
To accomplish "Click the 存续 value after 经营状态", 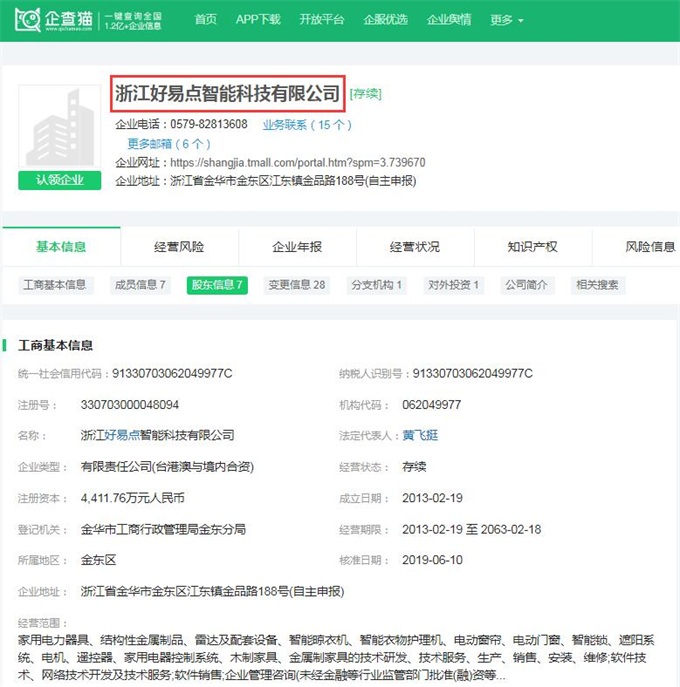I will 414,467.
